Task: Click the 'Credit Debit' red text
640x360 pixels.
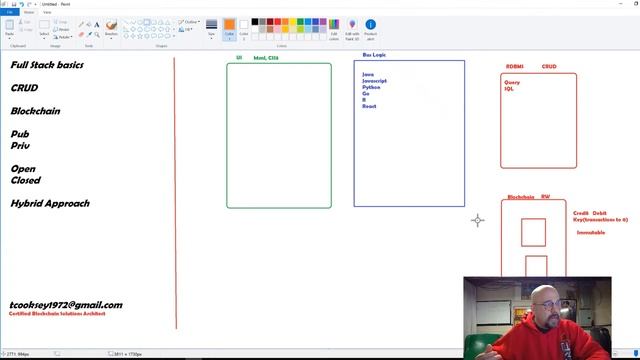Action: (x=590, y=213)
